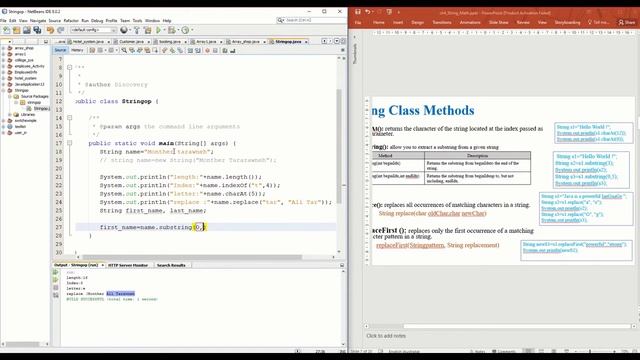Expand the user_in project node

coord(4,133)
